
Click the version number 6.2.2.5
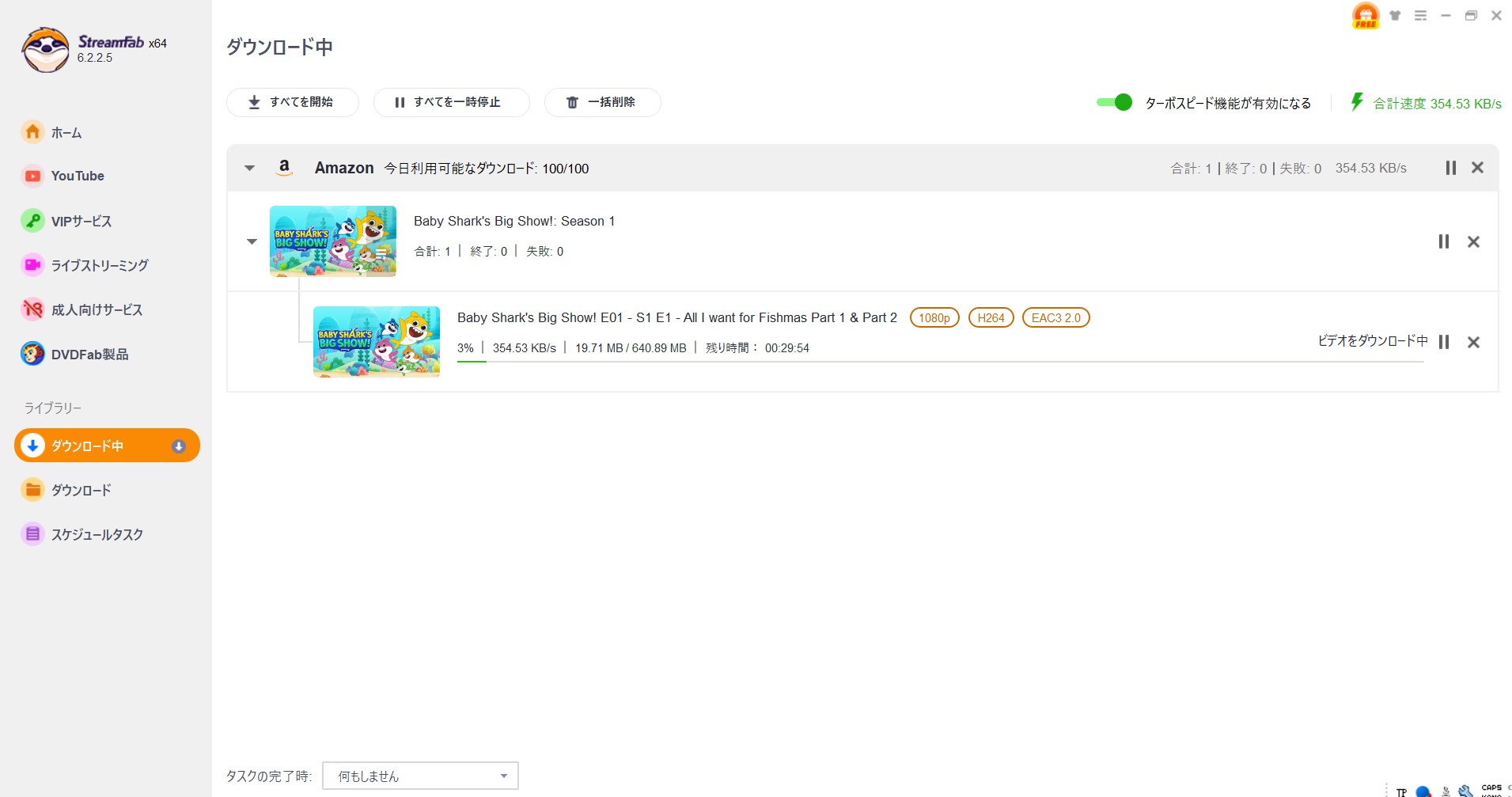click(x=95, y=58)
